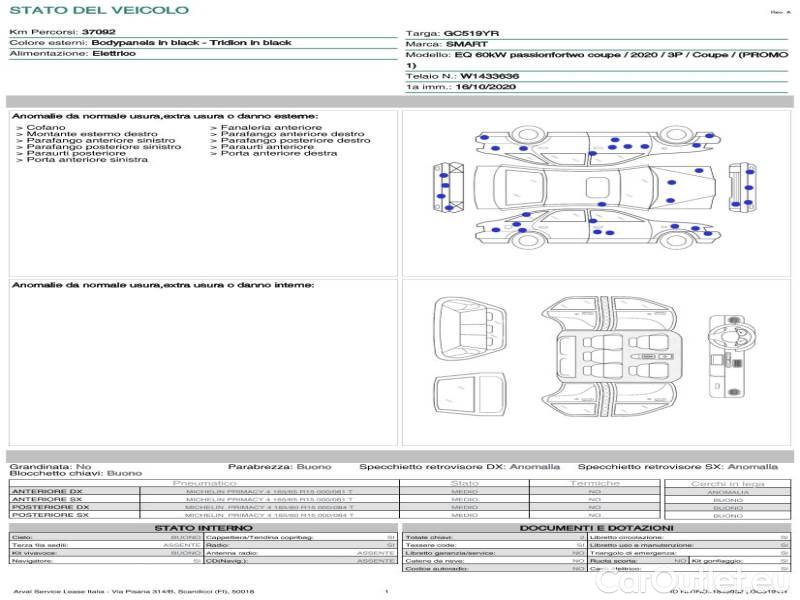Select the ANTERIORE SX tyre row label
The width and height of the screenshot is (800, 600).
tap(47, 499)
